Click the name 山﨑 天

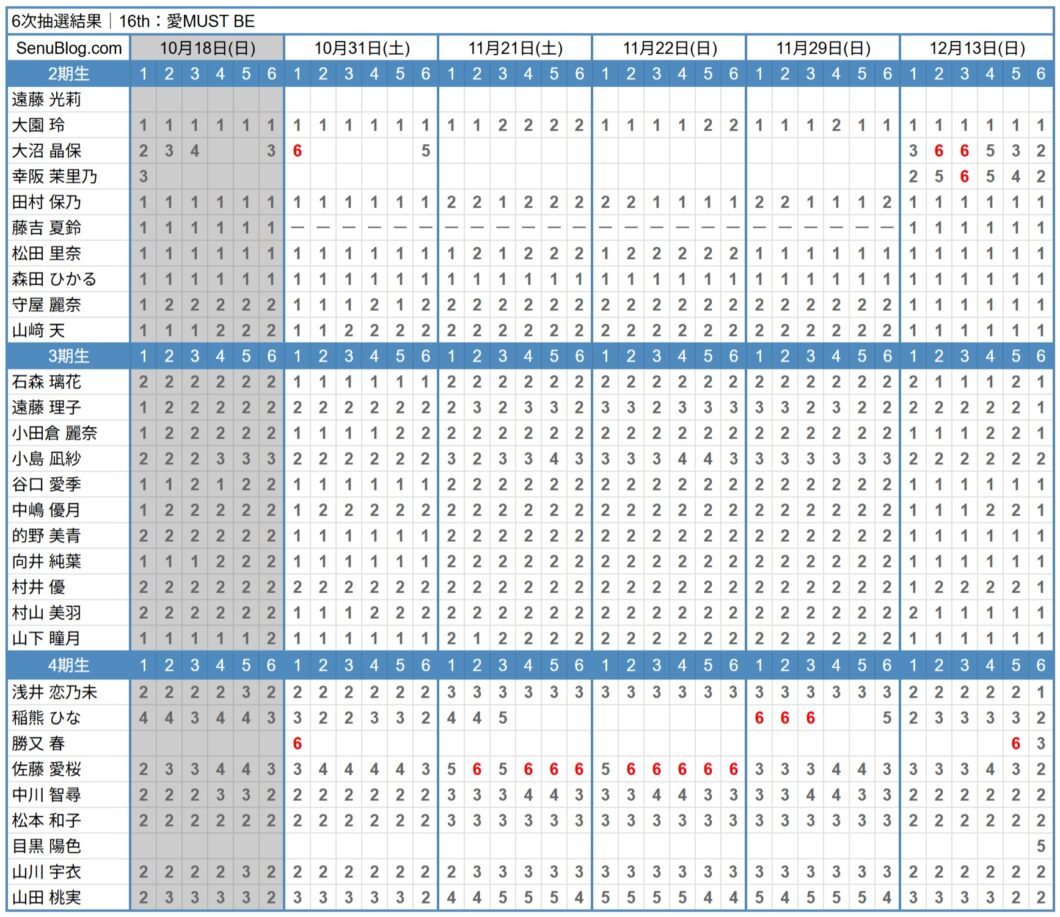pos(39,331)
